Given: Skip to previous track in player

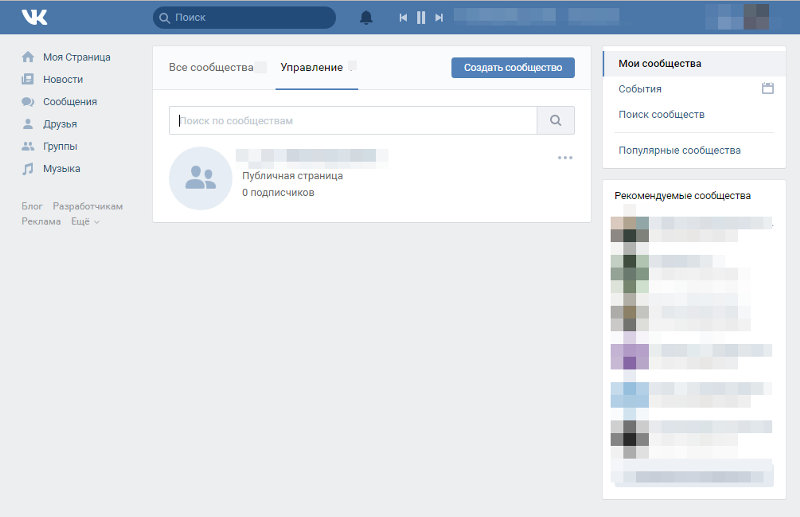Looking at the screenshot, I should pos(403,18).
